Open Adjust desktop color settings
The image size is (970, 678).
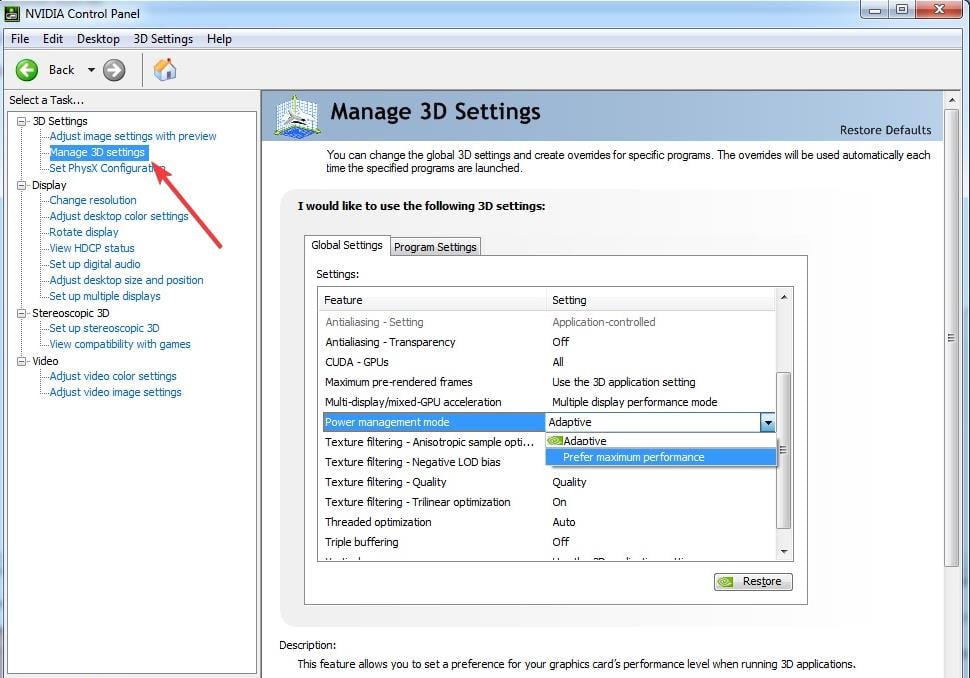(x=119, y=216)
